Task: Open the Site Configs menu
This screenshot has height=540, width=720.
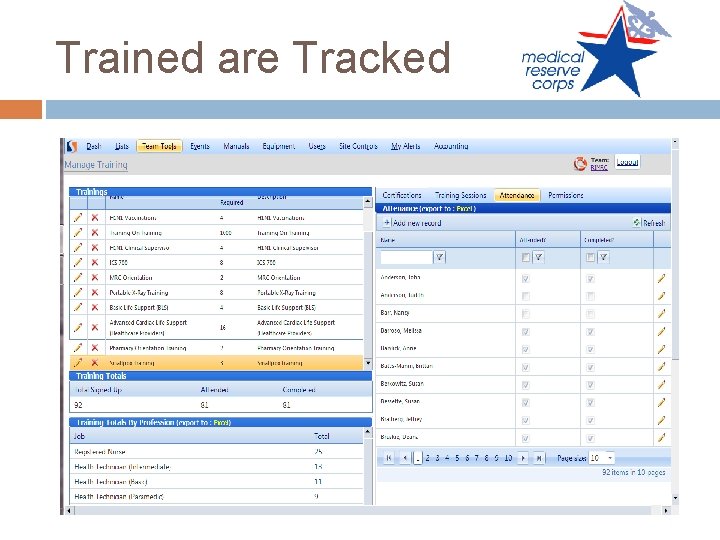Action: [x=358, y=146]
